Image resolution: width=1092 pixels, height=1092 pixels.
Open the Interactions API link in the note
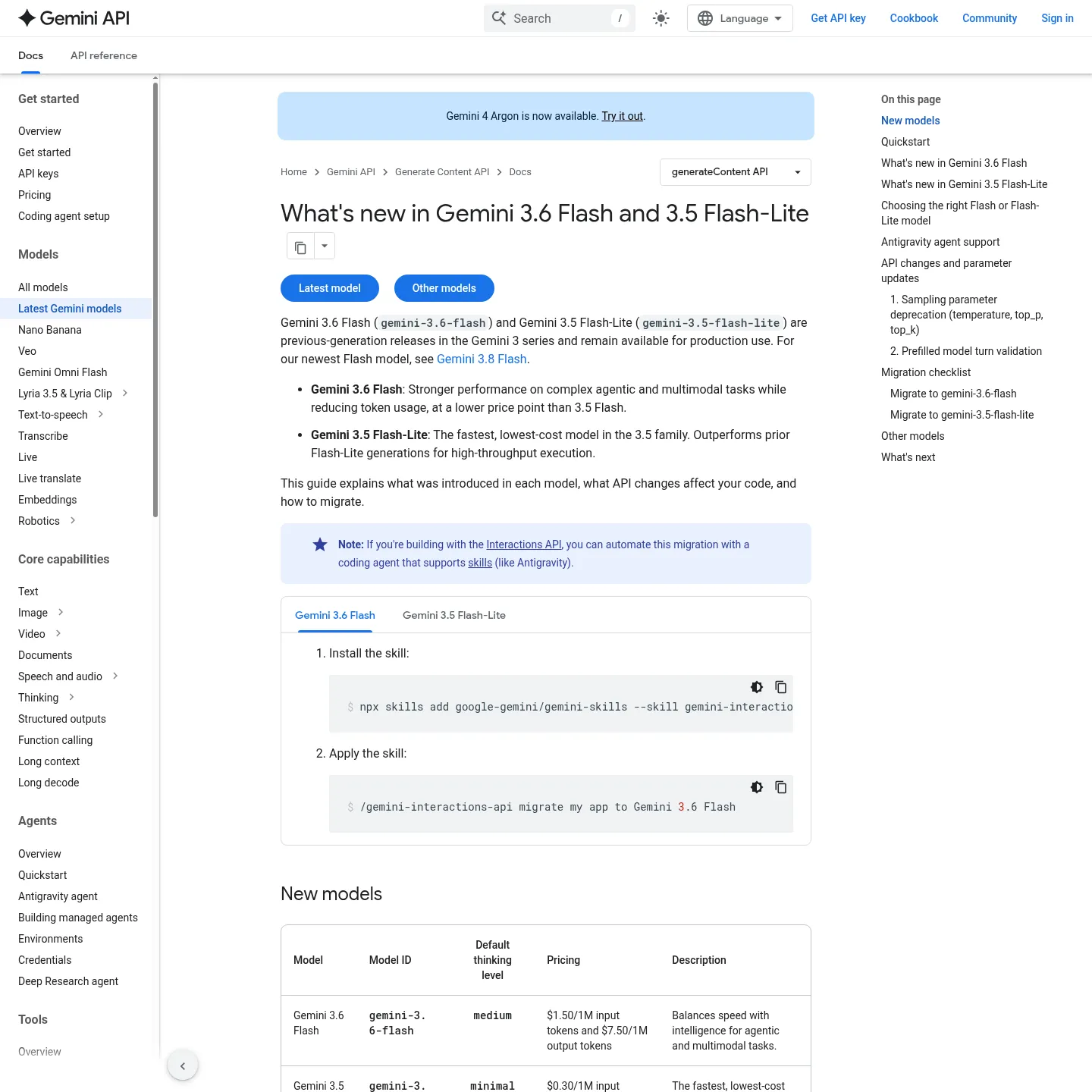click(524, 544)
